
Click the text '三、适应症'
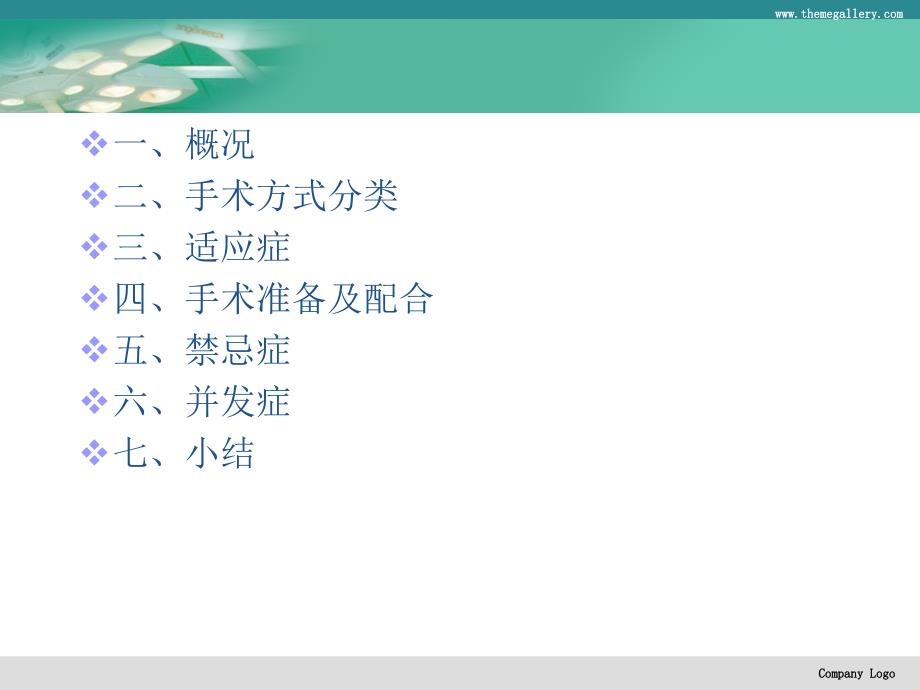(x=202, y=247)
